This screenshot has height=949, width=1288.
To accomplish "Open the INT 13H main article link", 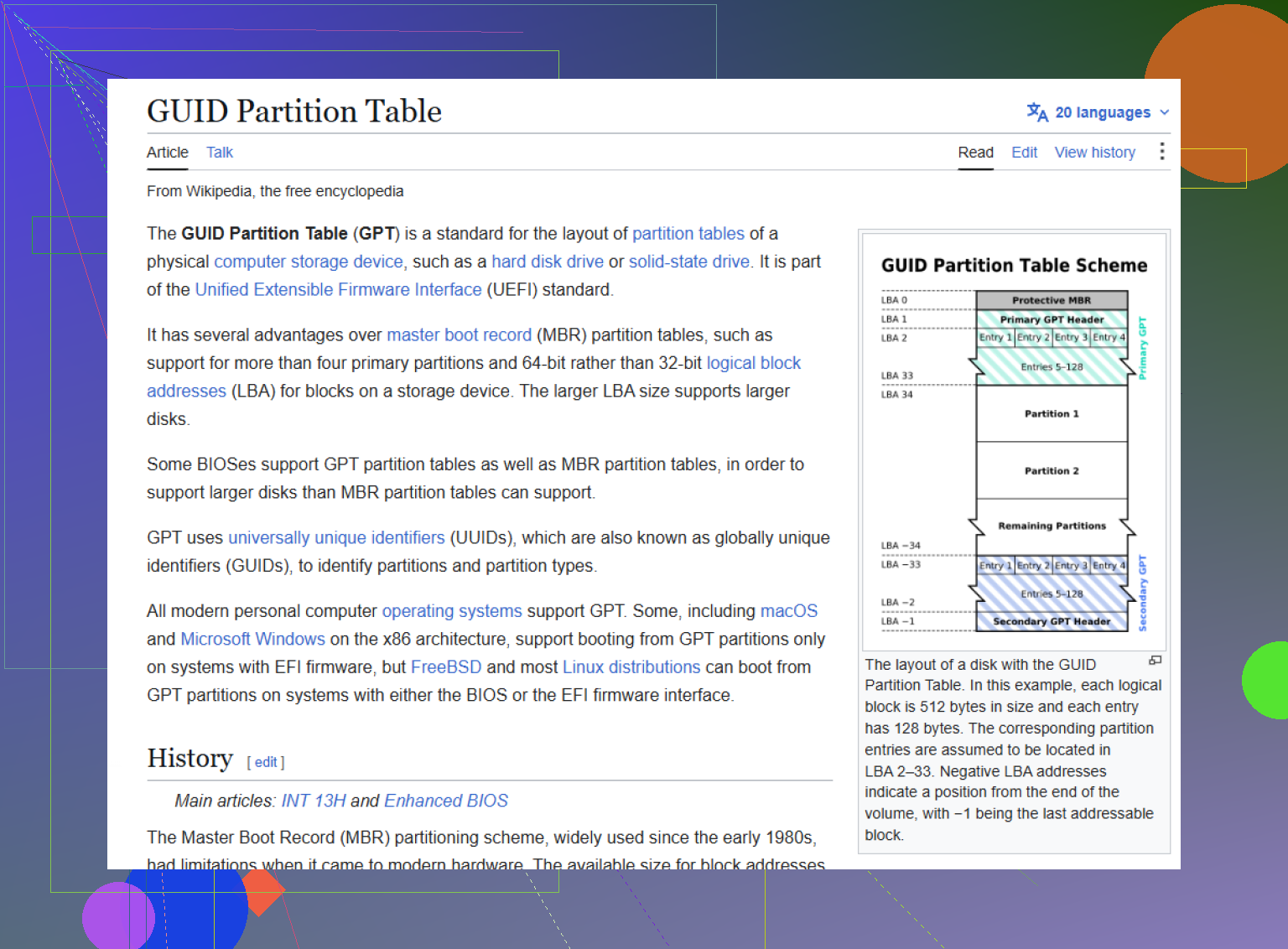I will click(314, 801).
